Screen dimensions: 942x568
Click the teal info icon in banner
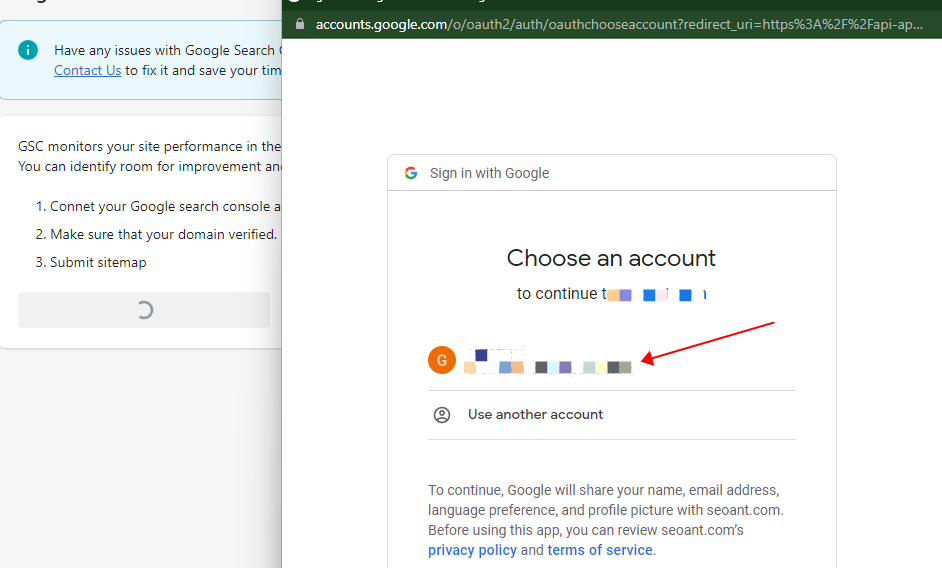(x=28, y=50)
